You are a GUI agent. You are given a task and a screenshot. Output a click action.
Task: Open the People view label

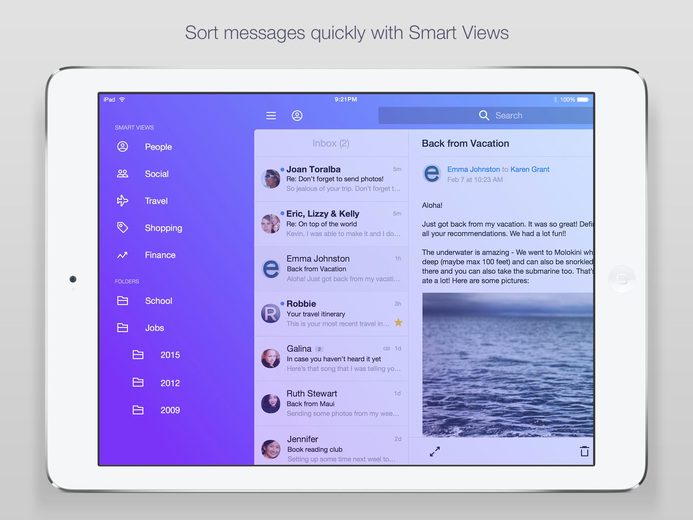158,147
